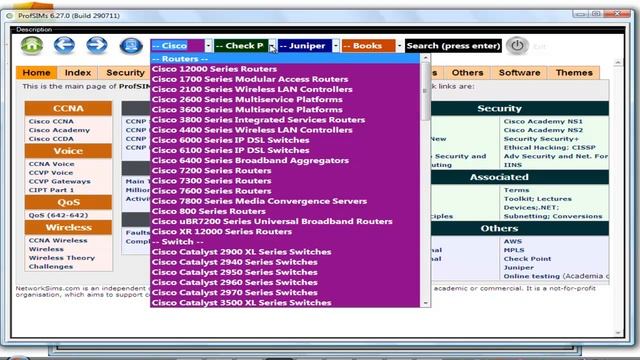Open Ethical Hacking; CISSP link
Screen dimensions: 640x360
(x=549, y=148)
